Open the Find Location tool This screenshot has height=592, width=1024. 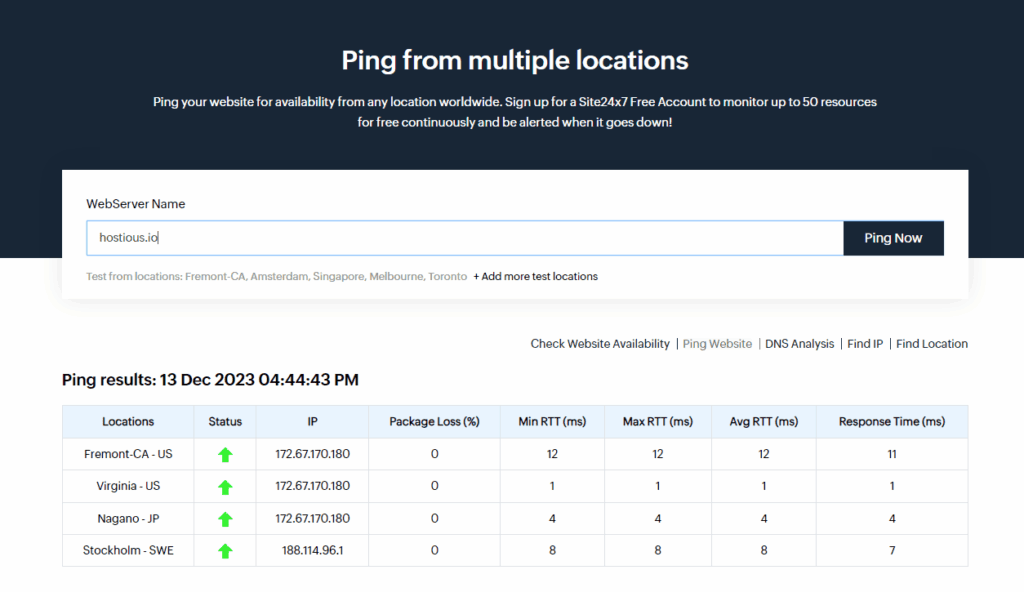[x=931, y=344]
